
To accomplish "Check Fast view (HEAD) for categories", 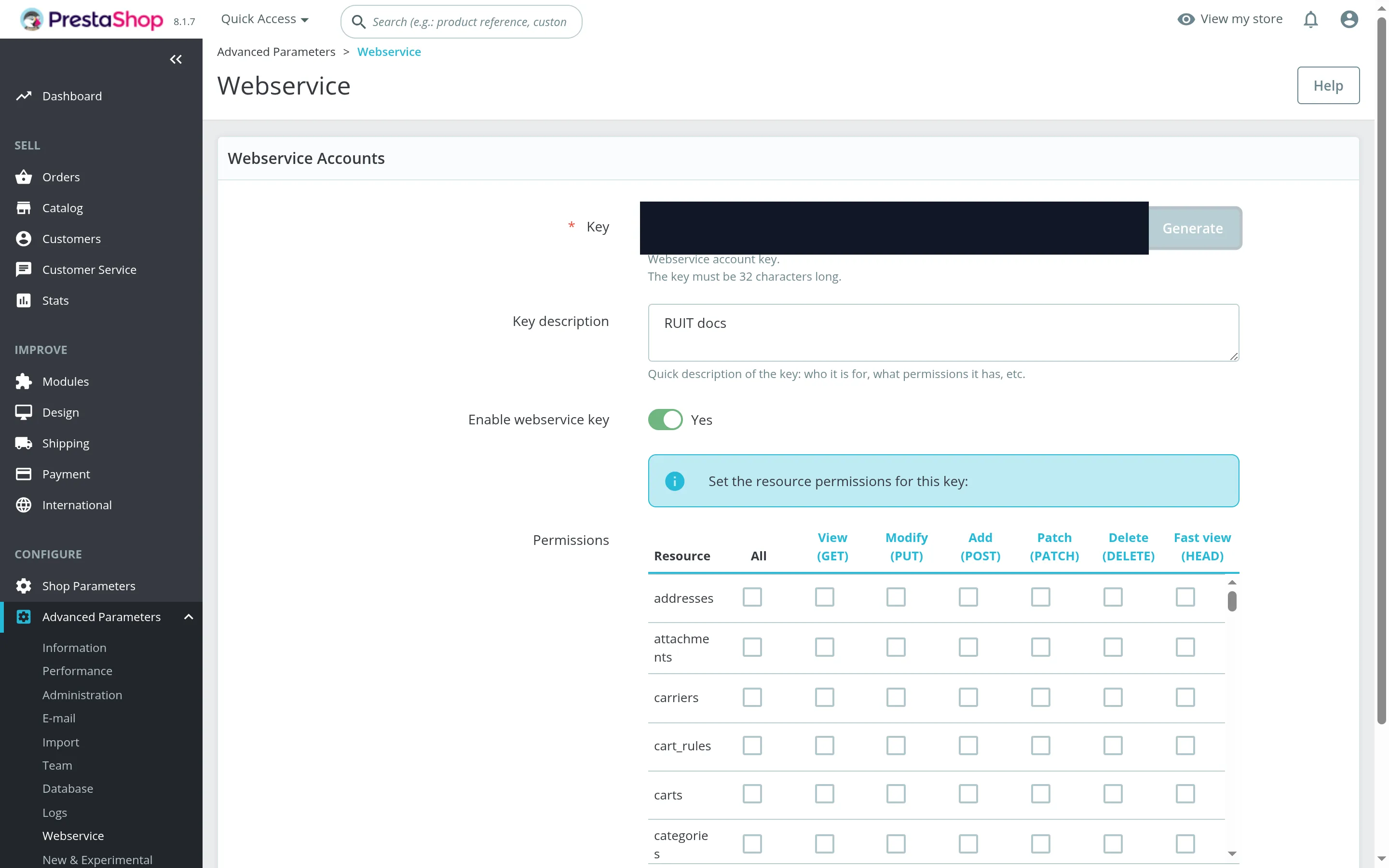I will 1185,844.
